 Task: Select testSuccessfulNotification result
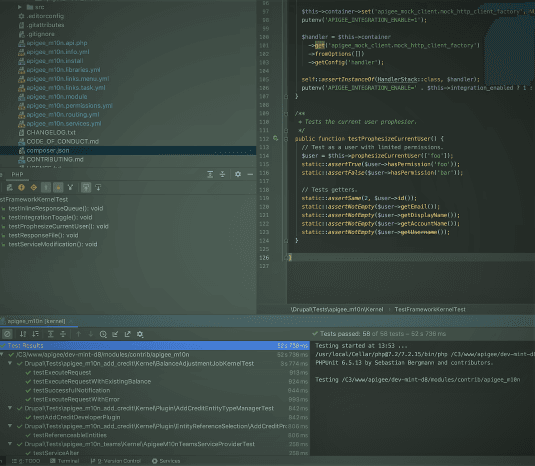72,390
